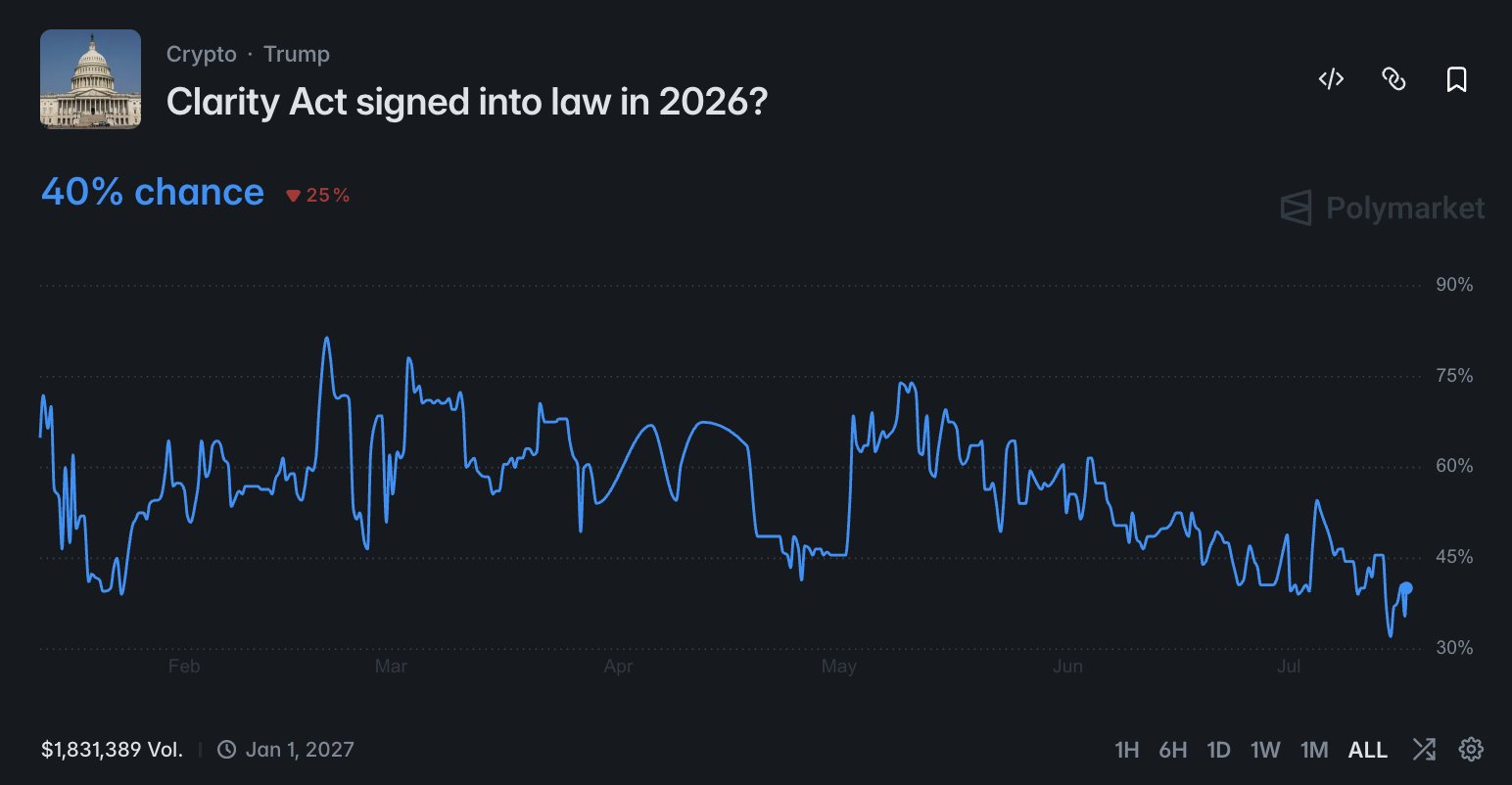This screenshot has height=785, width=1512.
Task: Show the 1M time range
Action: (x=1314, y=750)
